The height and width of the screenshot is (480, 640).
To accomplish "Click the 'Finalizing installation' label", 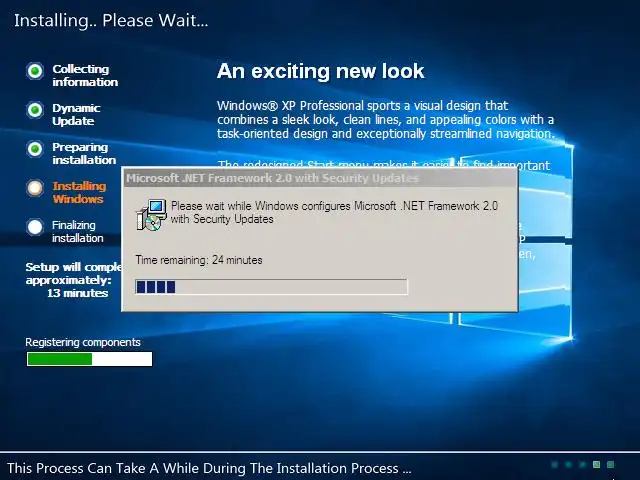I will click(78, 231).
